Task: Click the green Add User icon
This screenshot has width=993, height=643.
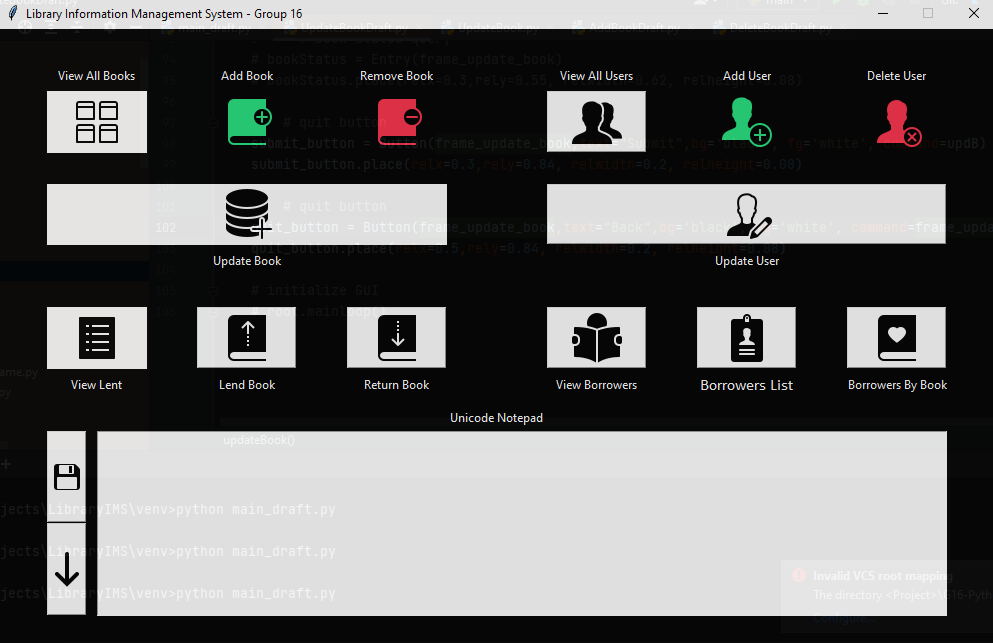Action: coord(747,122)
